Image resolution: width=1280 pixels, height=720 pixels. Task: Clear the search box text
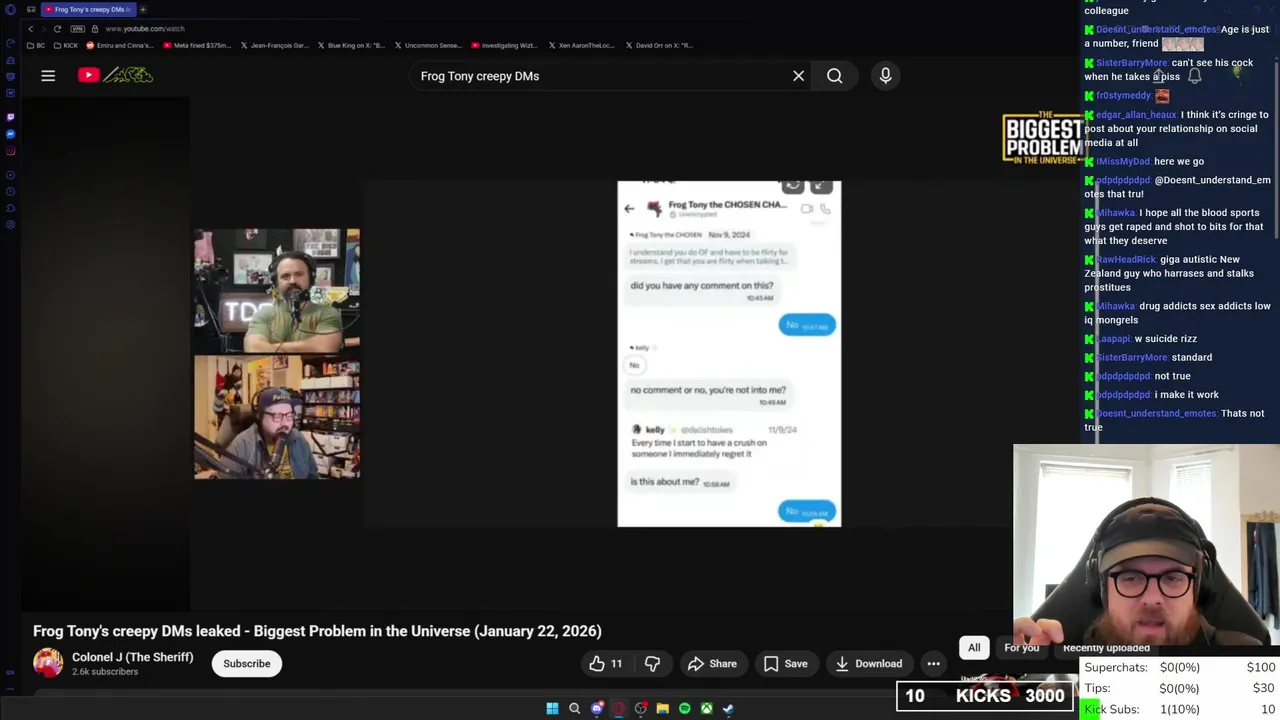coord(798,76)
